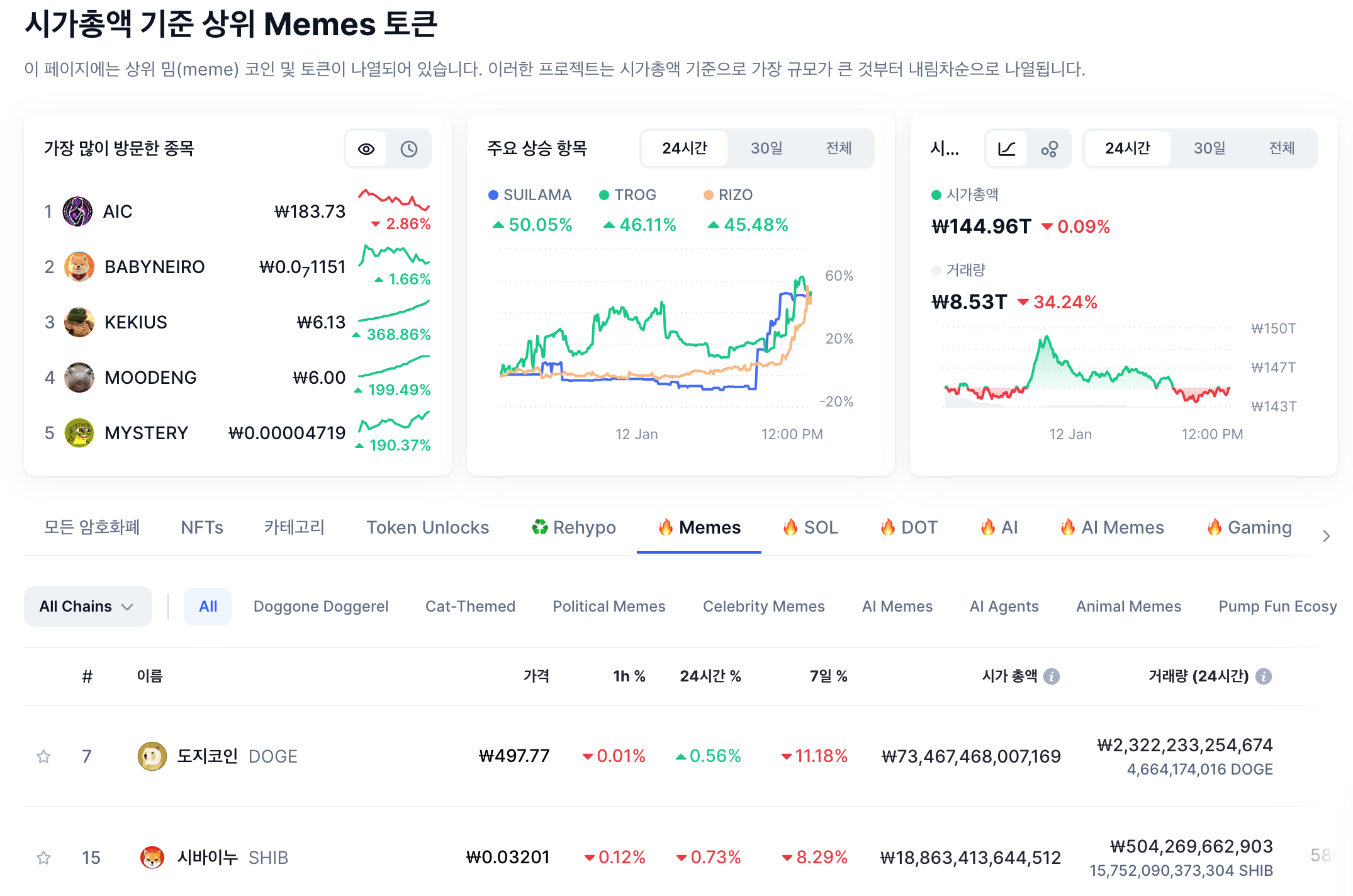Click the fire icon beside the Gaming tab

pos(1215,527)
